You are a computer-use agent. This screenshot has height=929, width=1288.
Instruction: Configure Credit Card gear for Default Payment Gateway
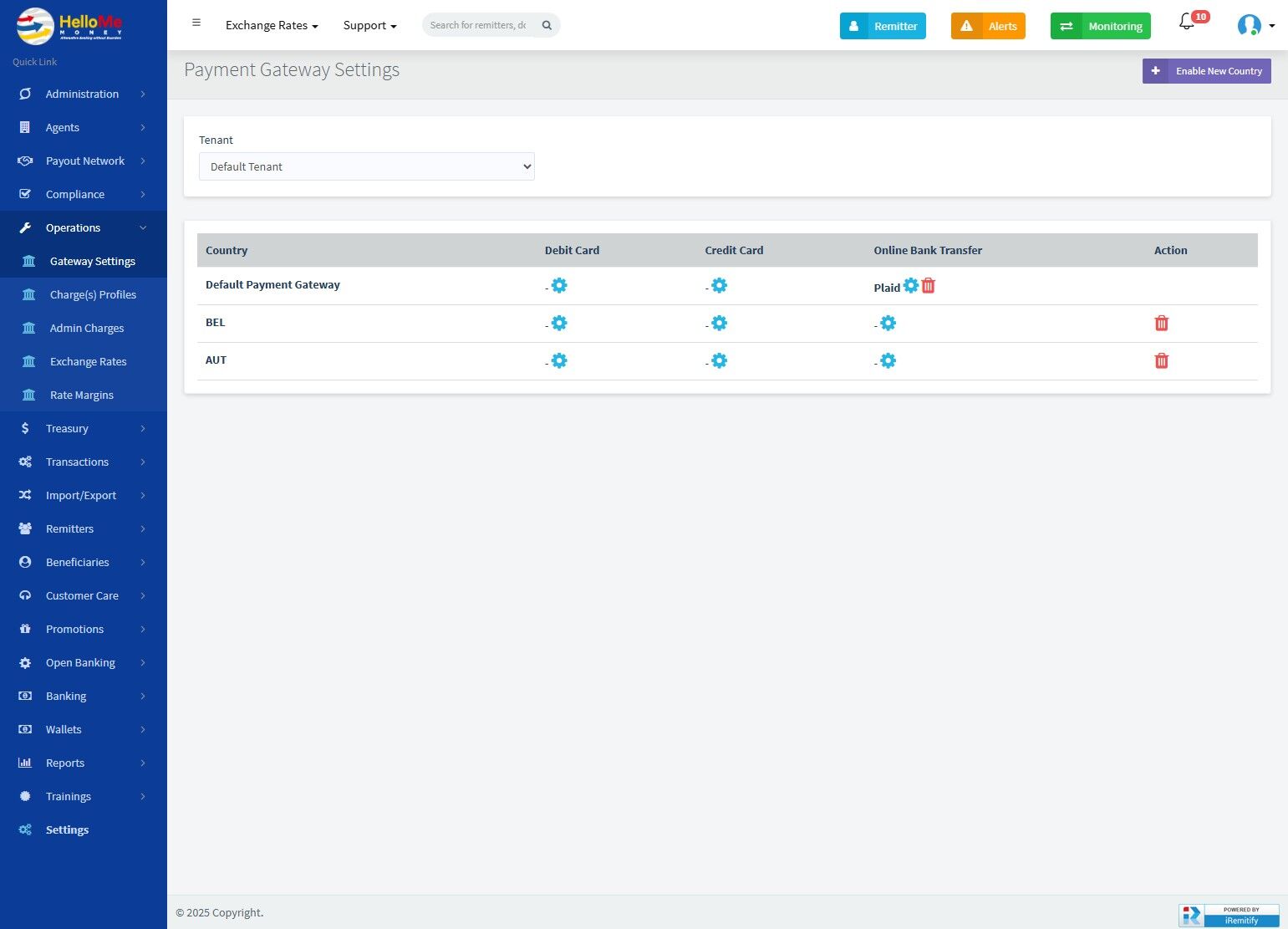tap(719, 285)
